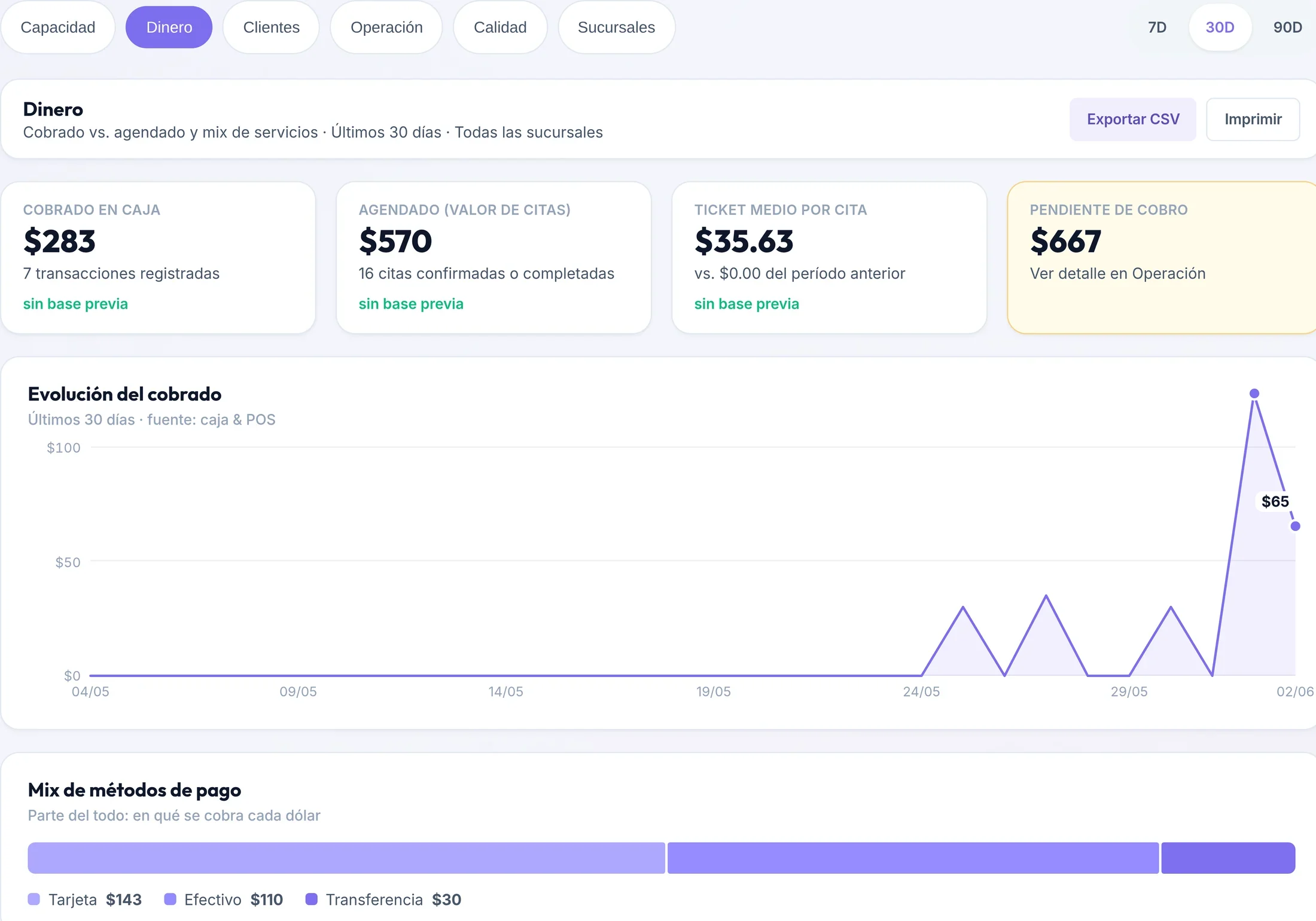Click '7 transacciones registradas' text
This screenshot has width=1316, height=921.
tap(121, 274)
